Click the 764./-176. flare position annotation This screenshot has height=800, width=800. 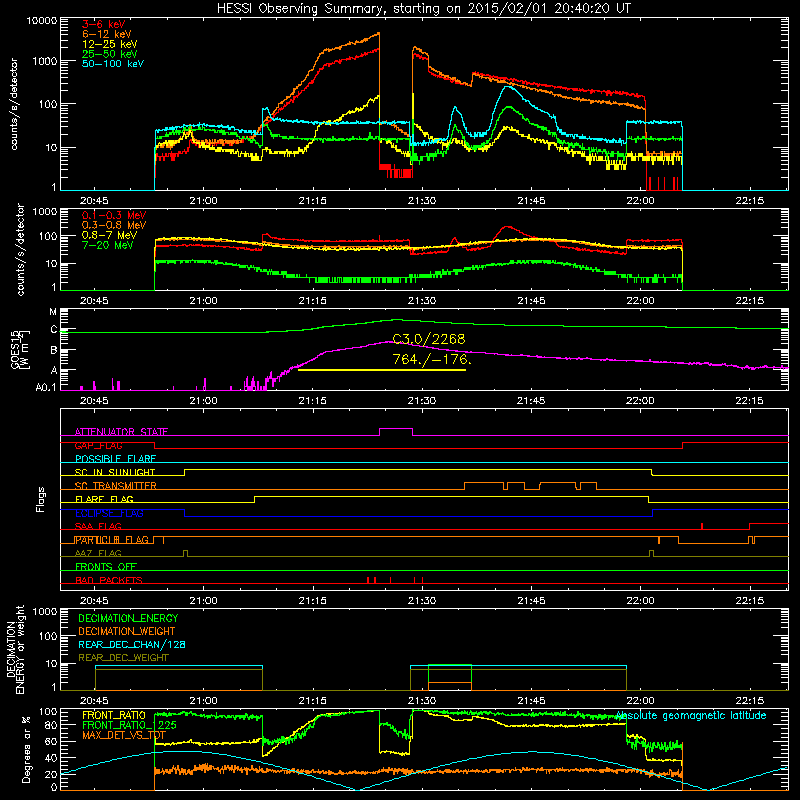[x=432, y=359]
